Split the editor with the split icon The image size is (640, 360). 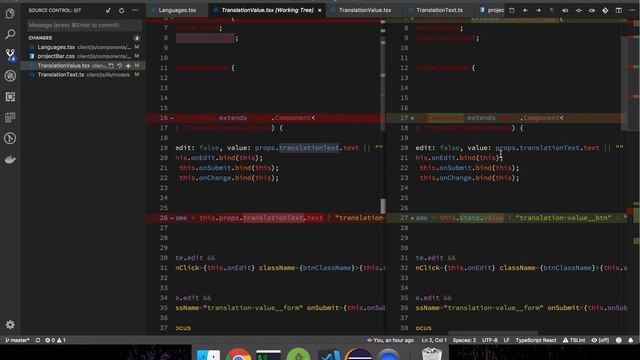coord(619,10)
